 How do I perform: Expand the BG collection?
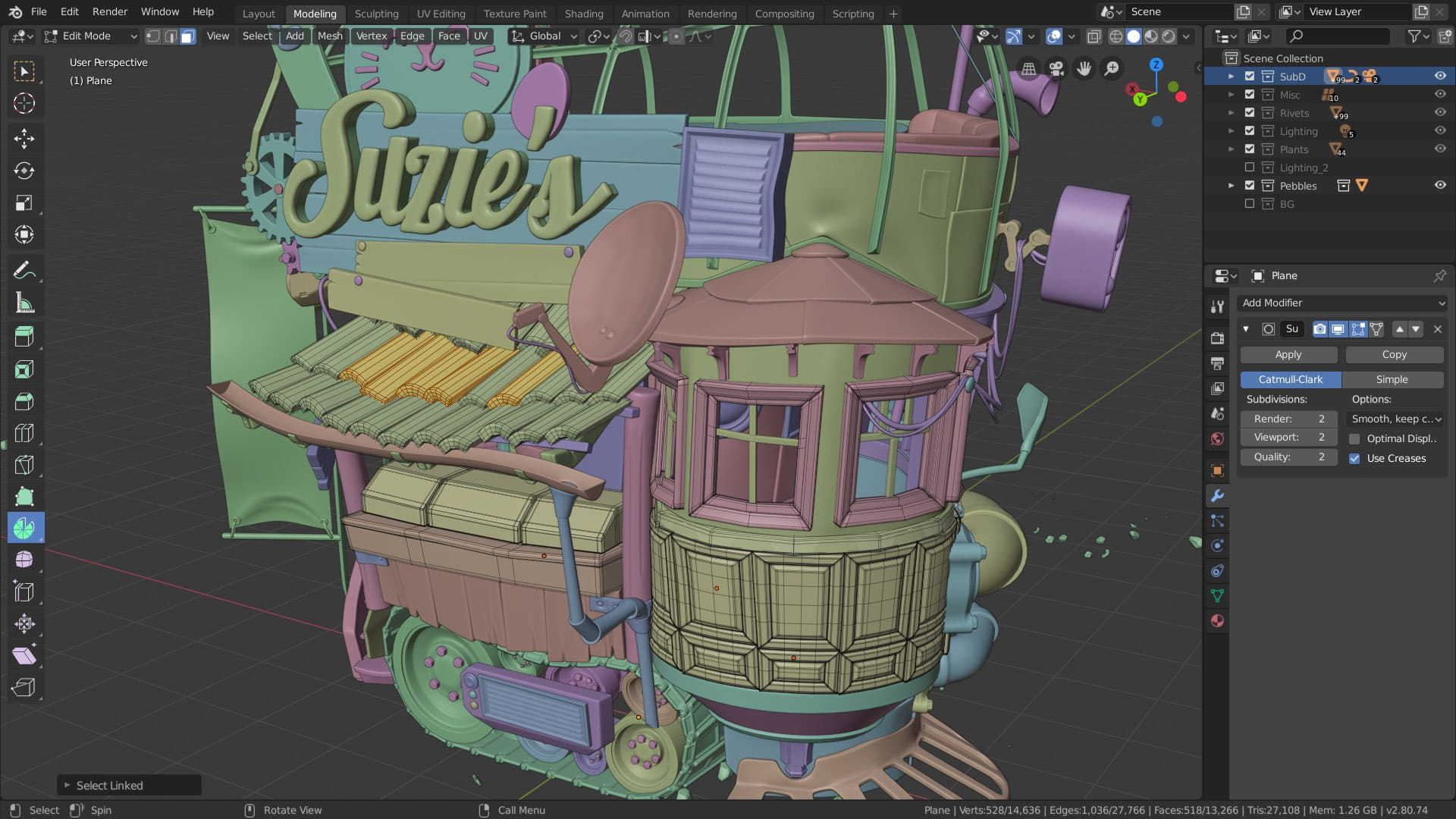[1232, 204]
